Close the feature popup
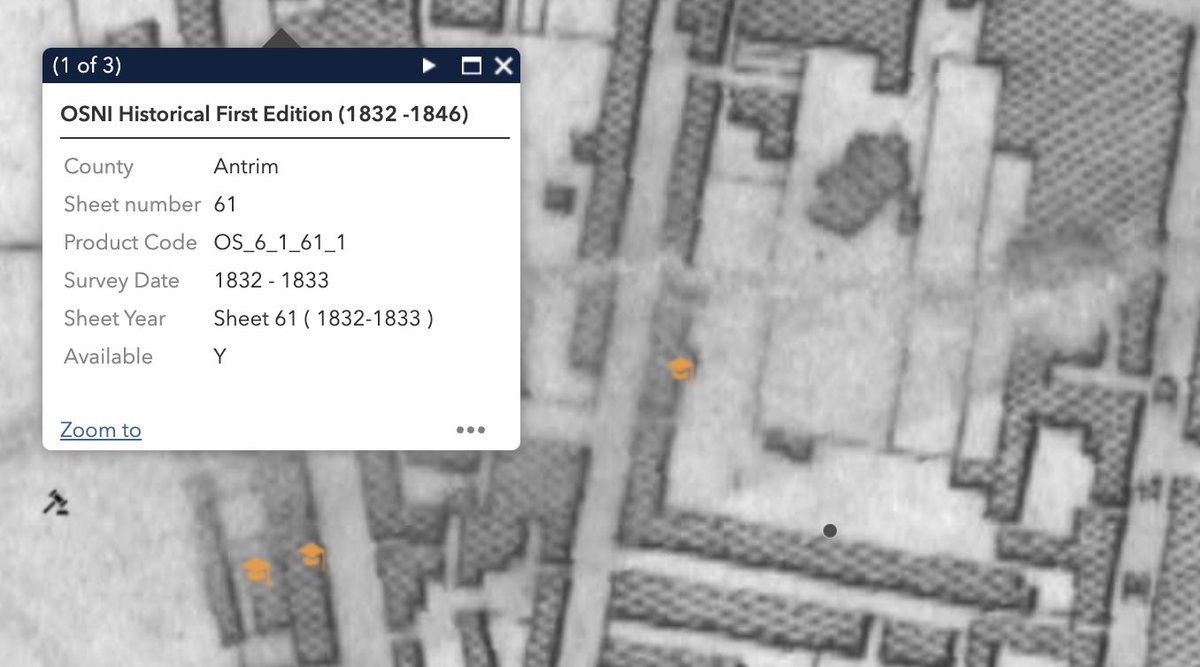 pyautogui.click(x=503, y=66)
